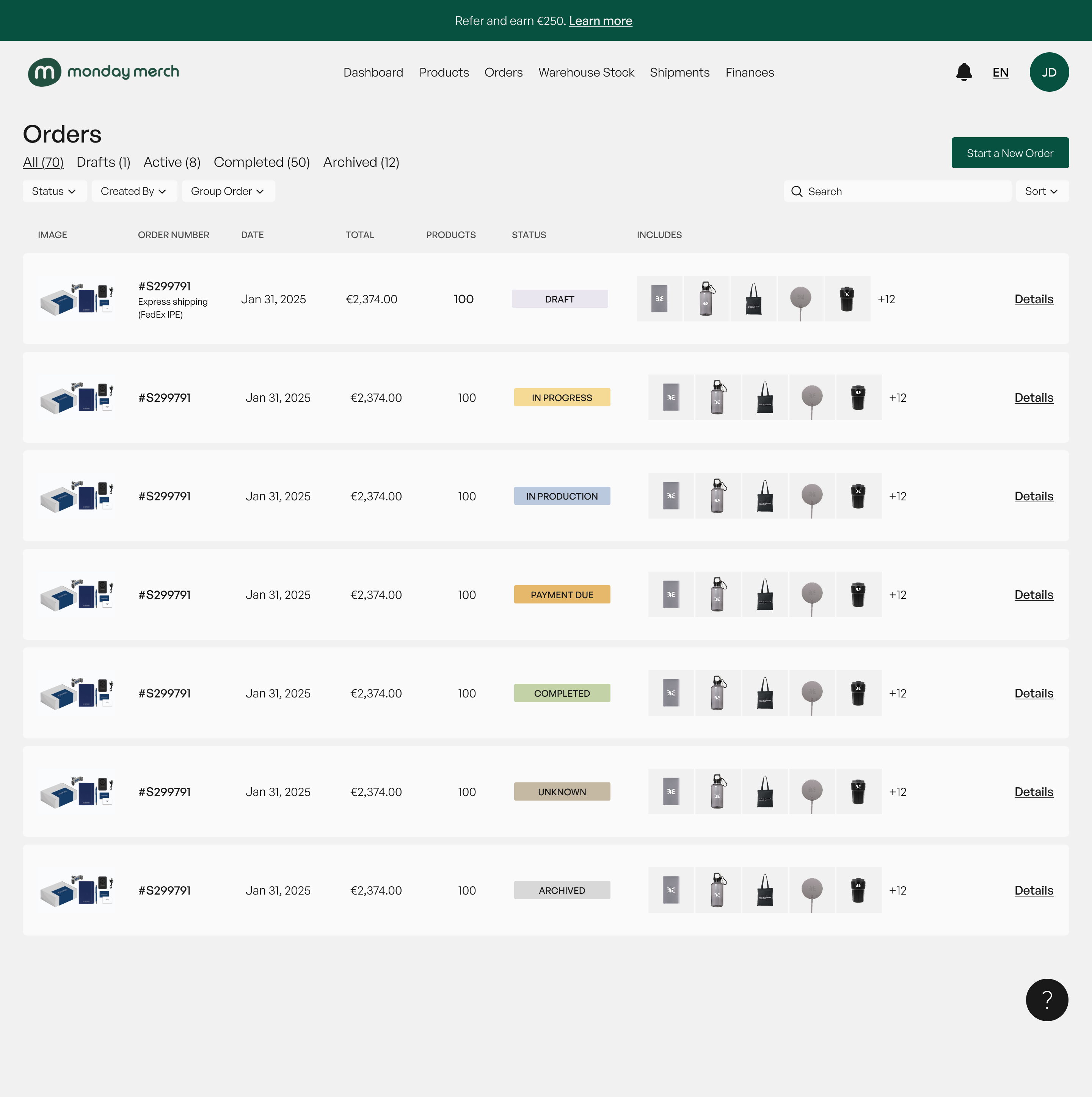Click the Group Order filter control
Image resolution: width=1092 pixels, height=1097 pixels.
[228, 191]
